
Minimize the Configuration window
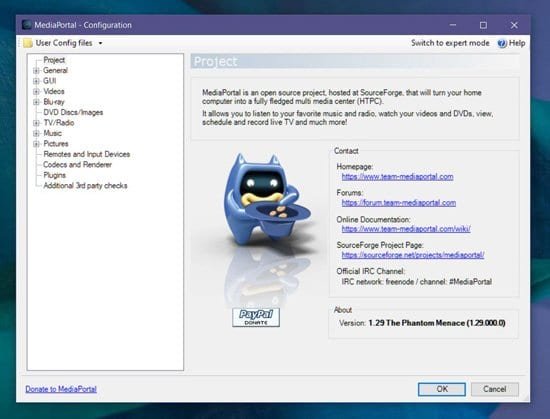tap(453, 25)
